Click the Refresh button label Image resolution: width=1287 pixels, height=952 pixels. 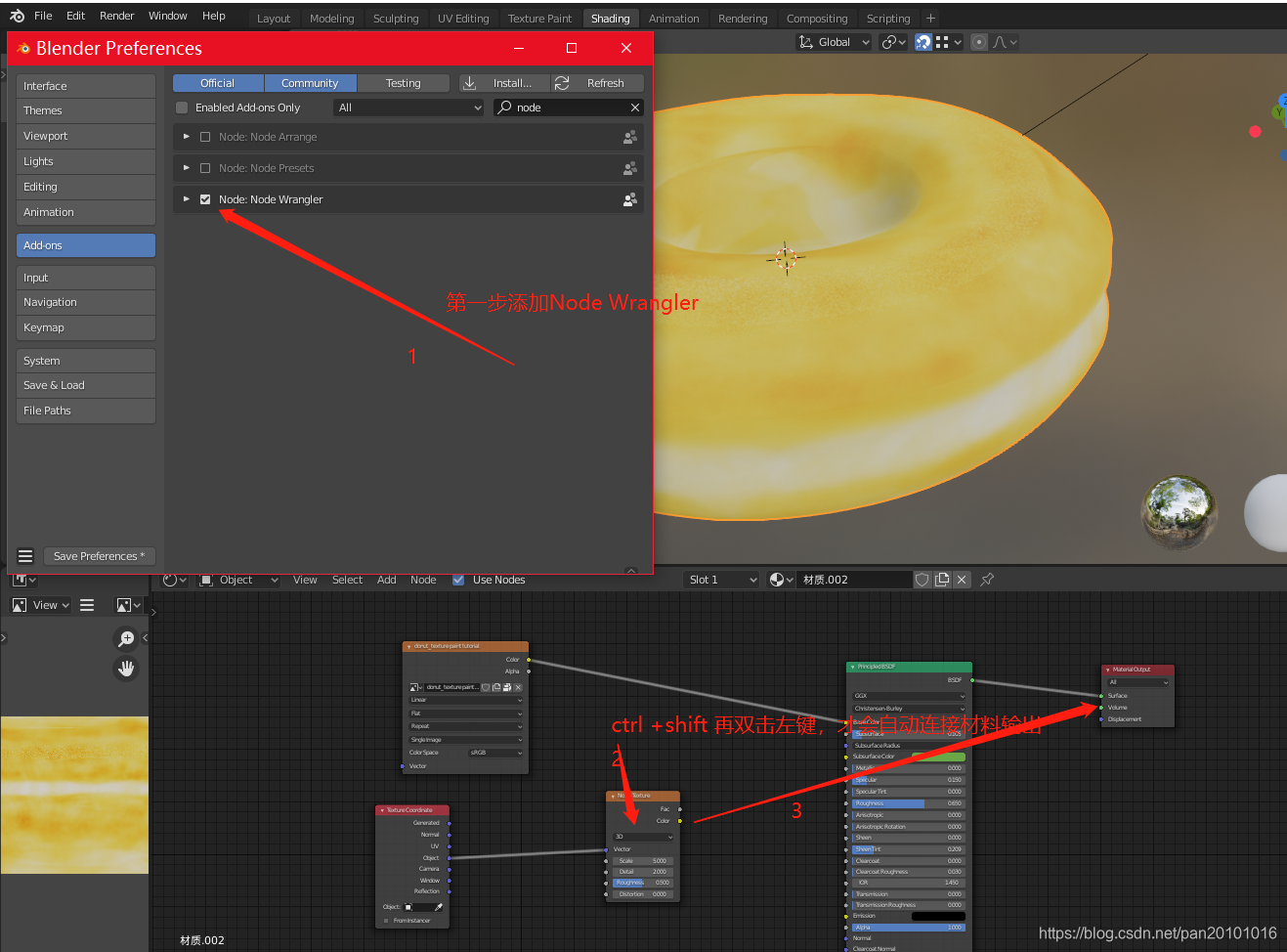(605, 83)
